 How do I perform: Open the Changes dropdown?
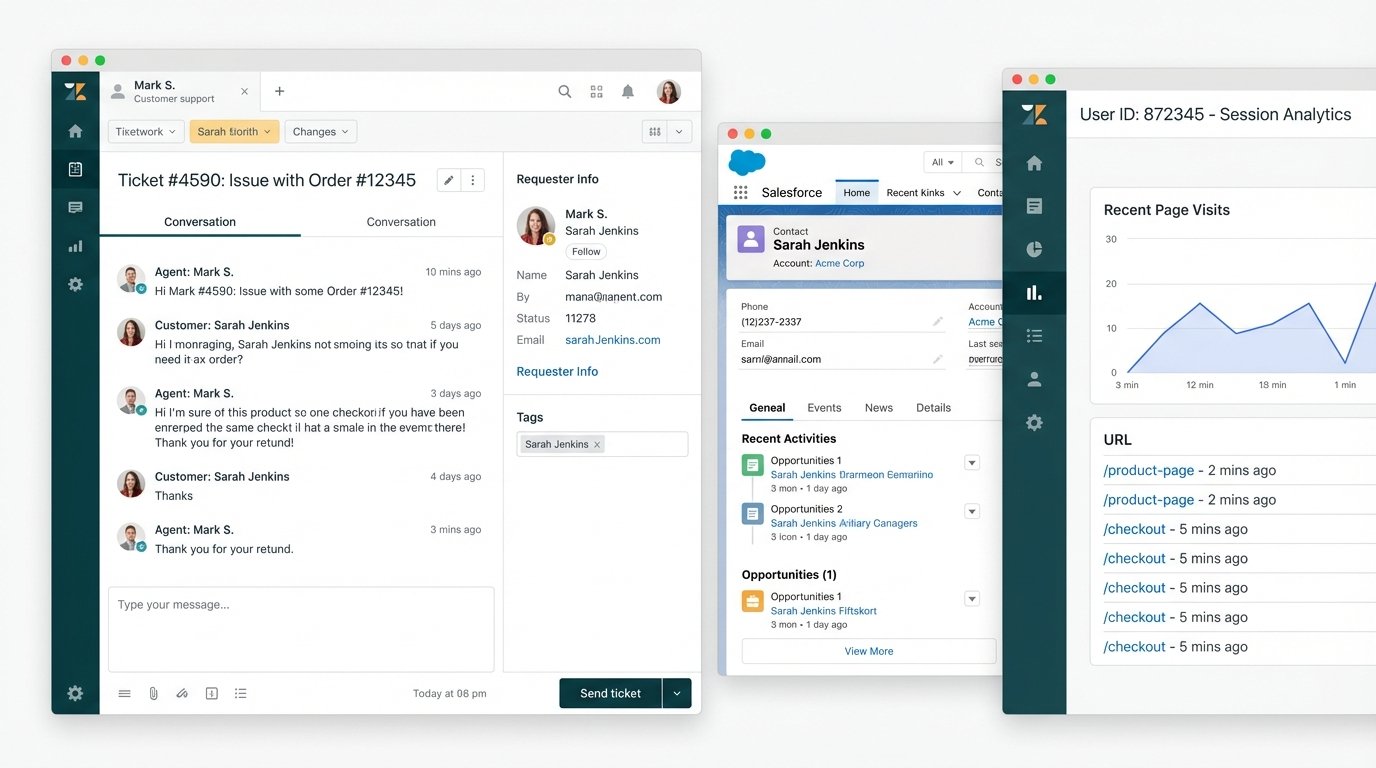coord(321,132)
